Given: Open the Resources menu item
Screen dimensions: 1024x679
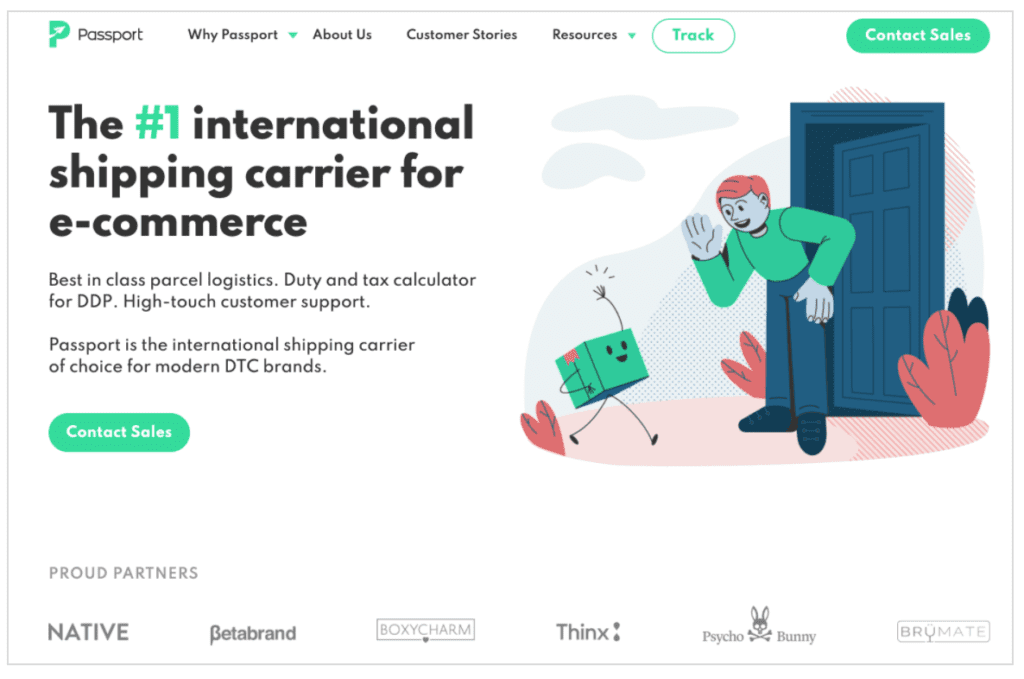Looking at the screenshot, I should coord(584,35).
